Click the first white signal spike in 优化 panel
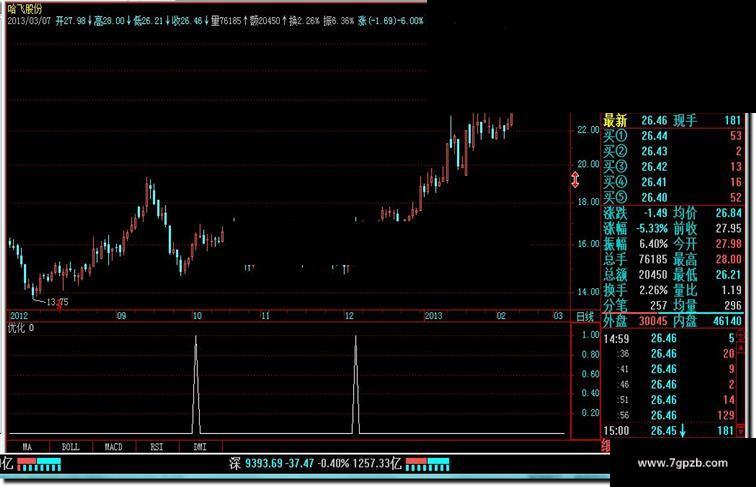 pos(196,384)
